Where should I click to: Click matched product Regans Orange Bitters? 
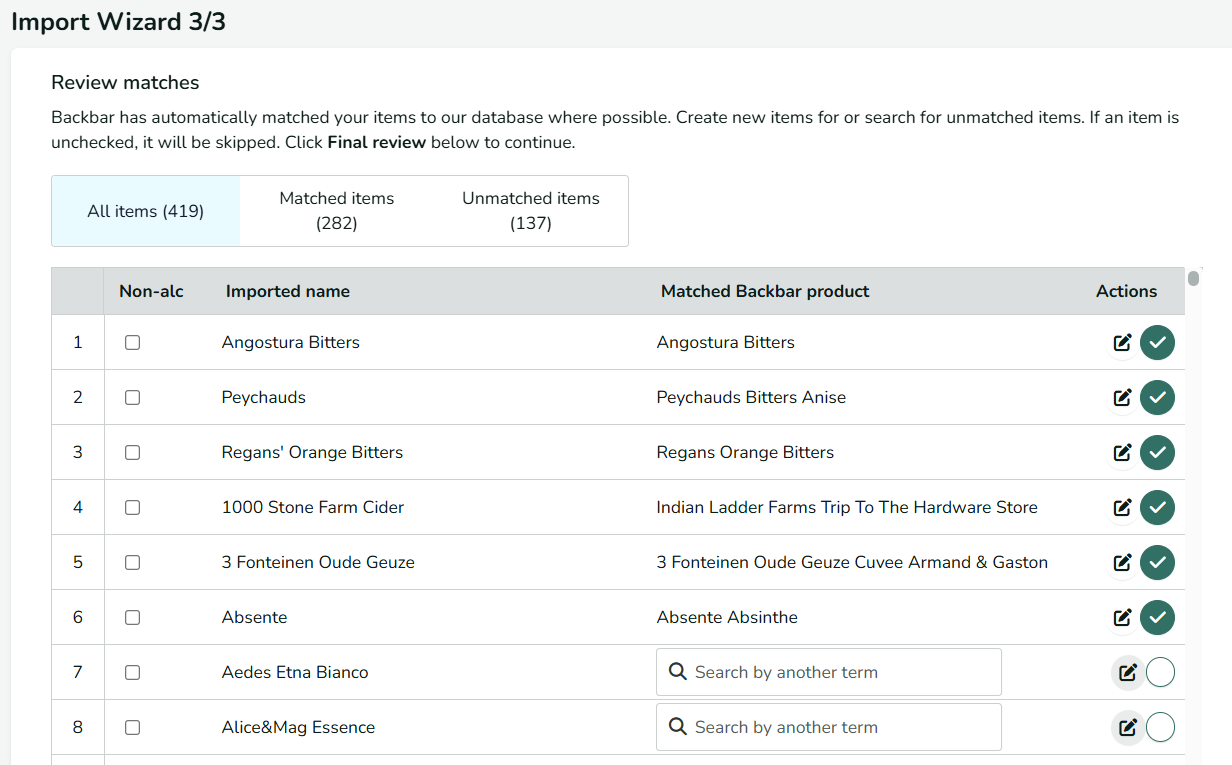[745, 453]
